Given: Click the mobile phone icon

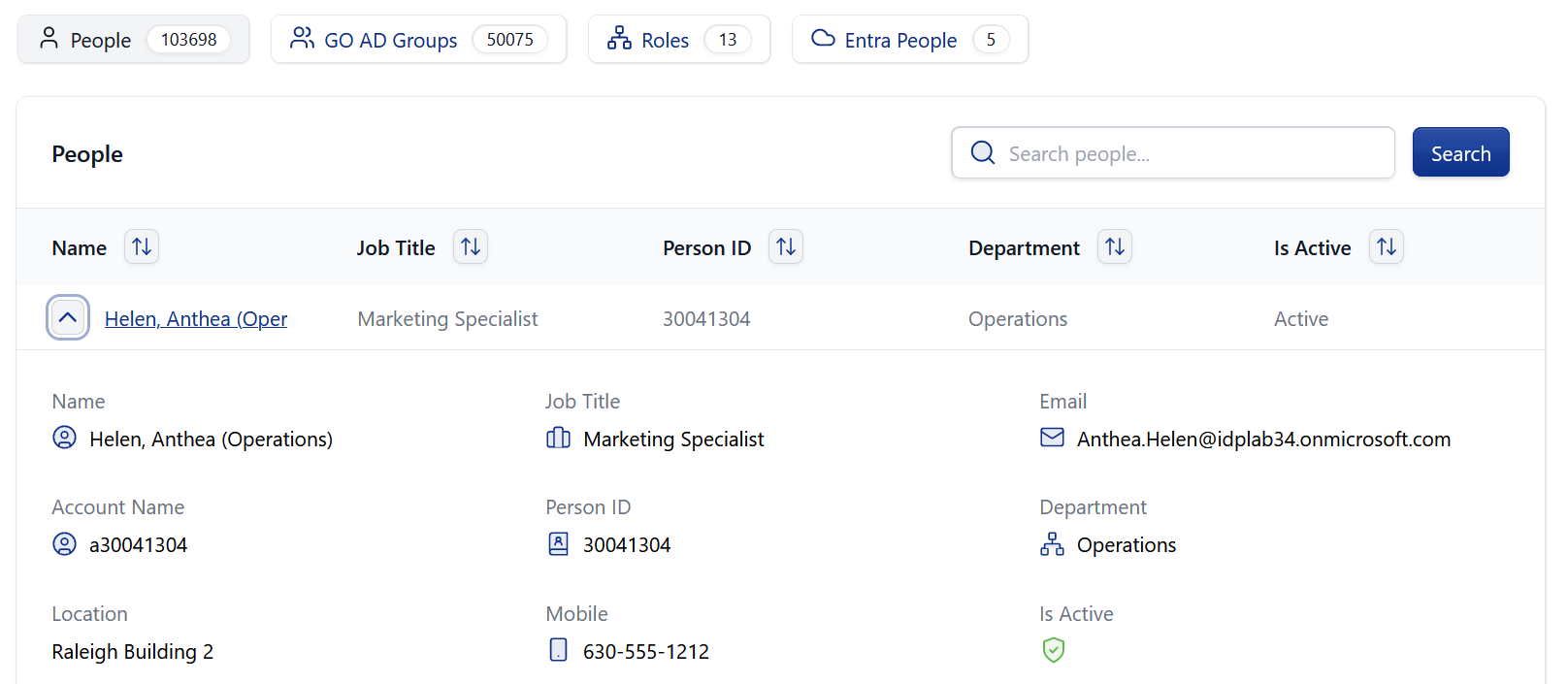Looking at the screenshot, I should click(558, 650).
